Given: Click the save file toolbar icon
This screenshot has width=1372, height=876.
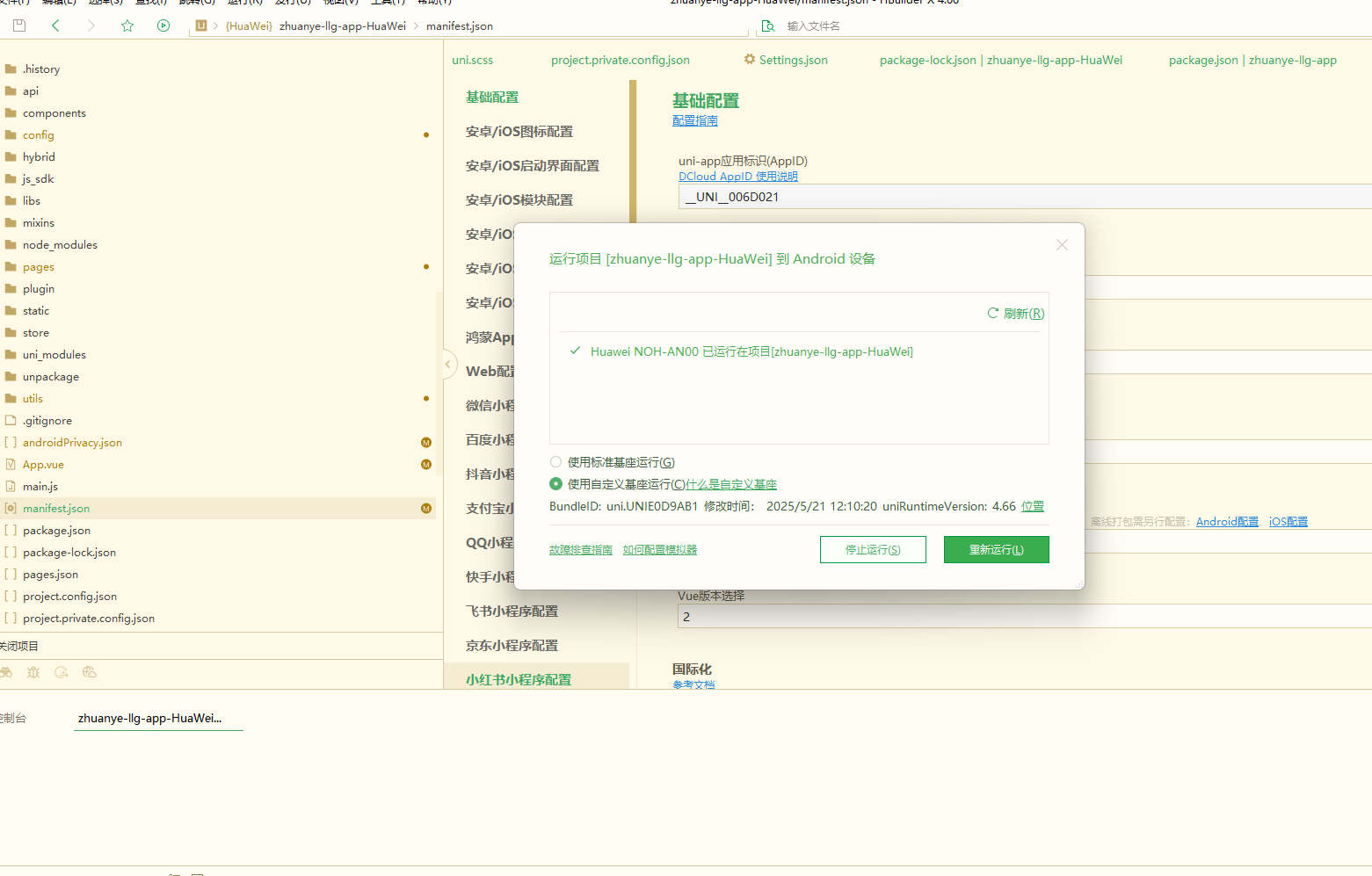Looking at the screenshot, I should [19, 25].
